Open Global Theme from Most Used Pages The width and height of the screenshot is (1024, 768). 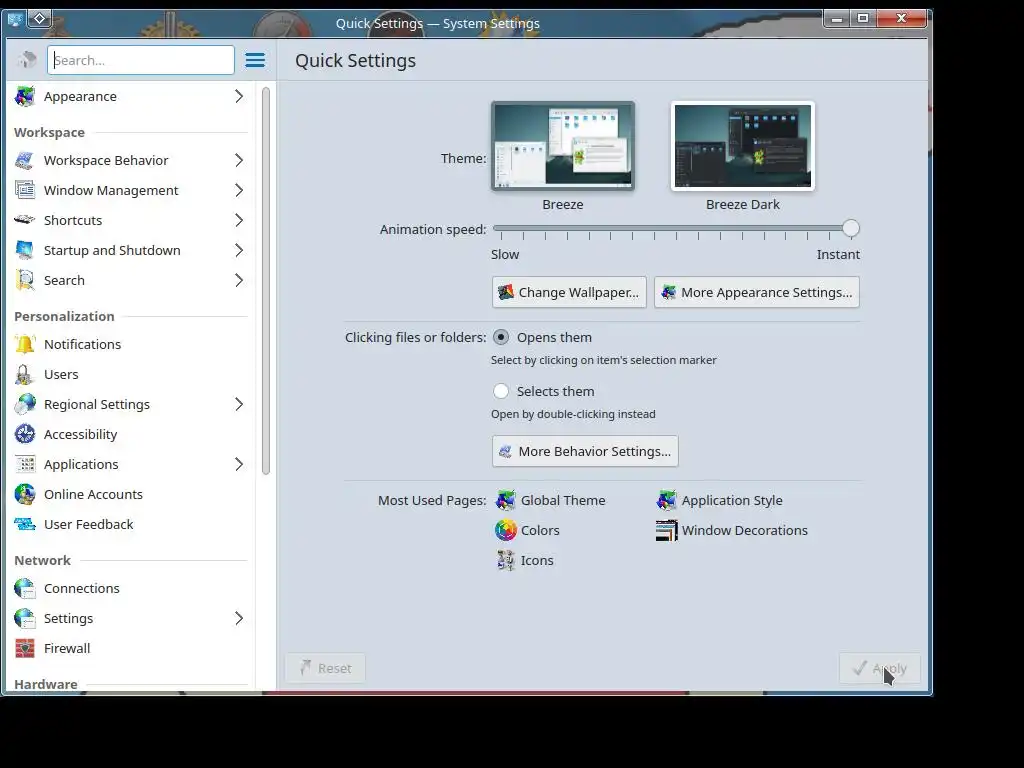pyautogui.click(x=550, y=501)
